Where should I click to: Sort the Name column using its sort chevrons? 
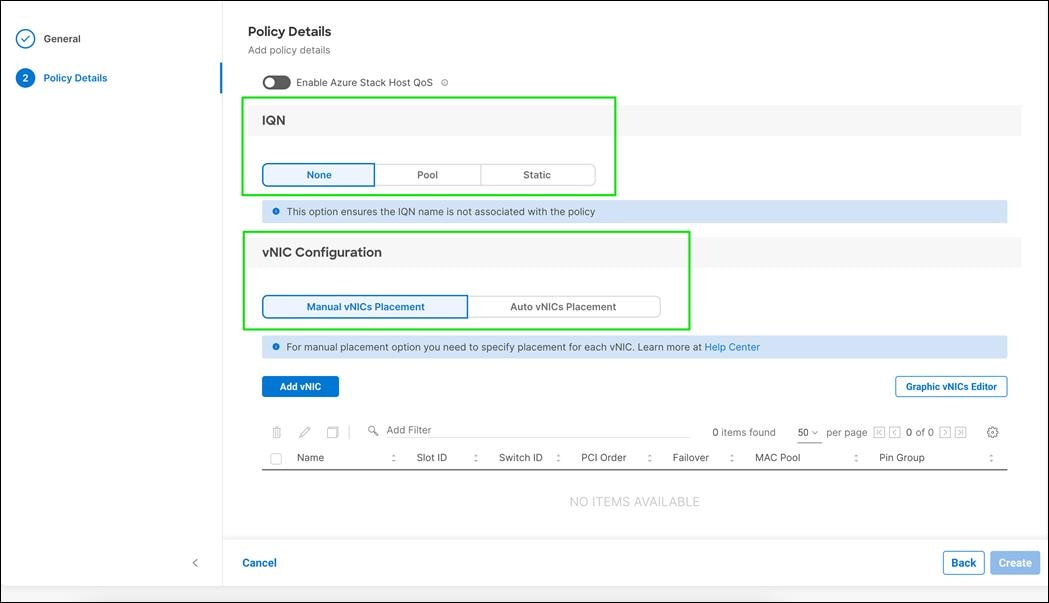point(392,457)
